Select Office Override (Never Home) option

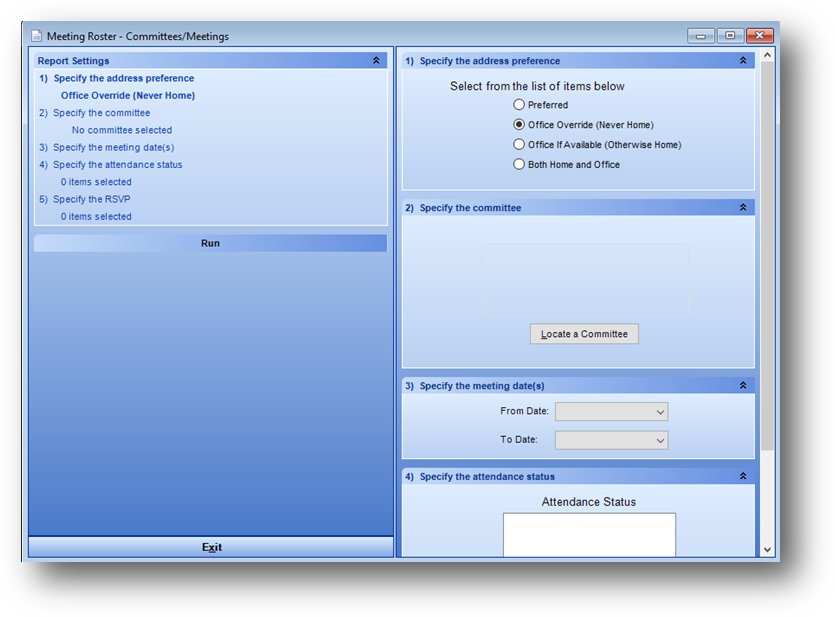(x=519, y=125)
